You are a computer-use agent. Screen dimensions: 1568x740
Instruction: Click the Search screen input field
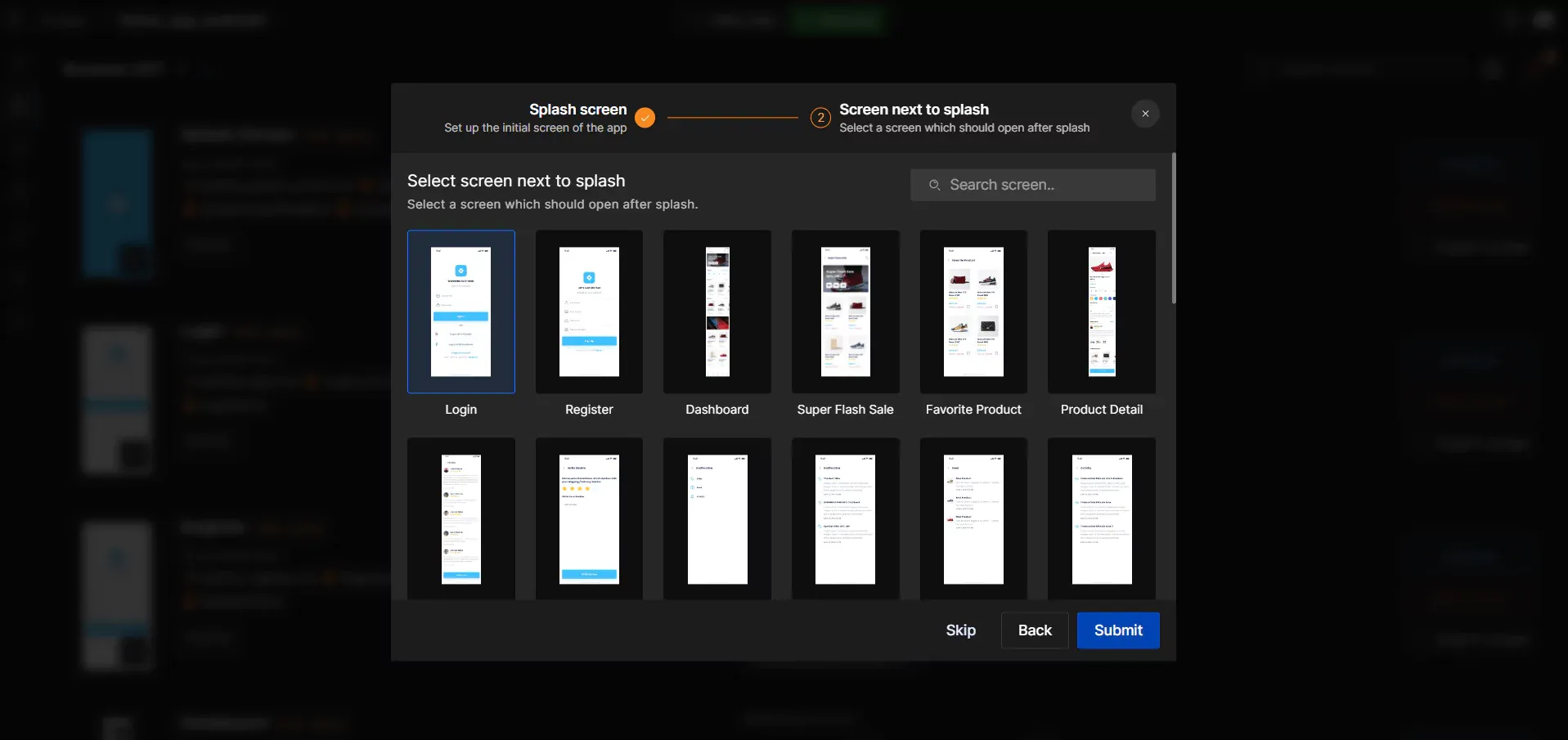[1032, 185]
